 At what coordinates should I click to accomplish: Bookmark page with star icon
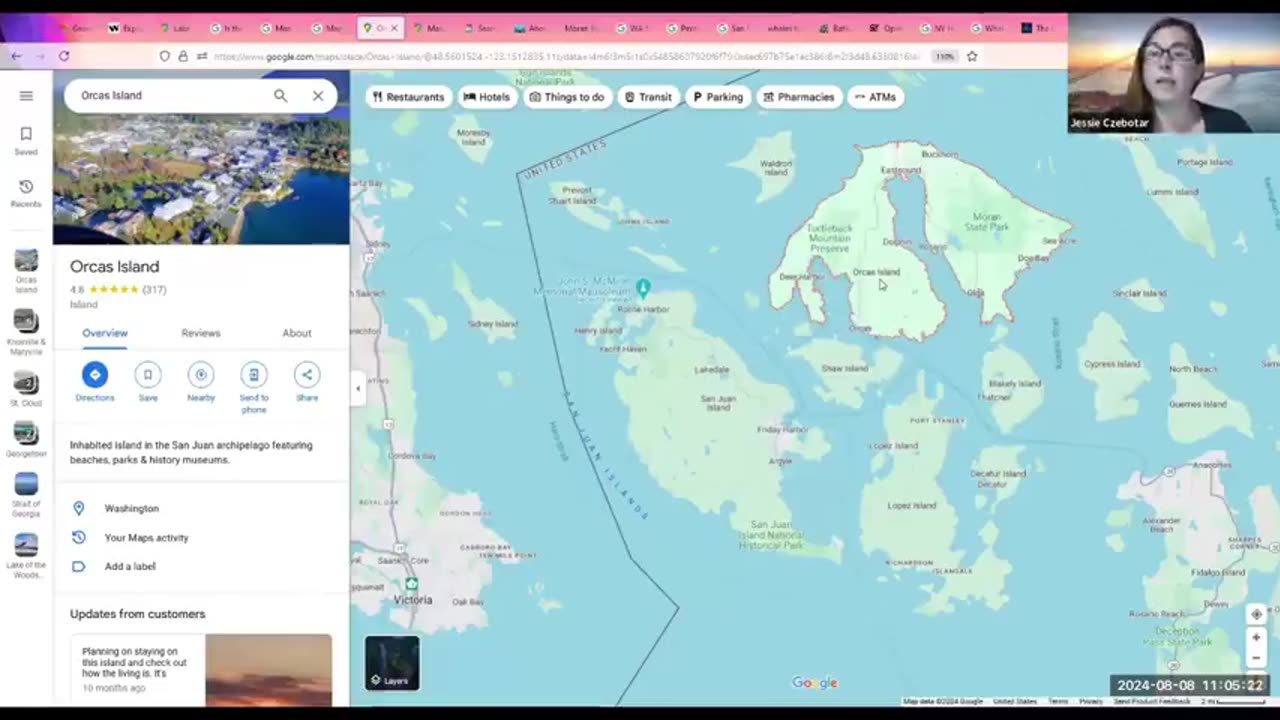[971, 57]
